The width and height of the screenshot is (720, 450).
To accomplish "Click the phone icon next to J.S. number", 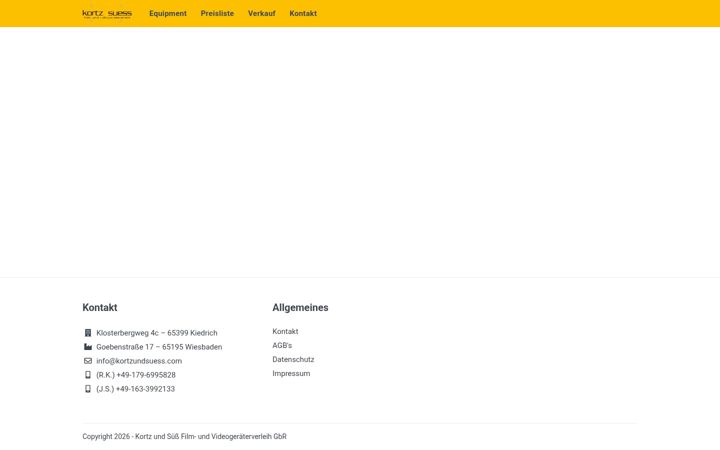I will [x=88, y=389].
